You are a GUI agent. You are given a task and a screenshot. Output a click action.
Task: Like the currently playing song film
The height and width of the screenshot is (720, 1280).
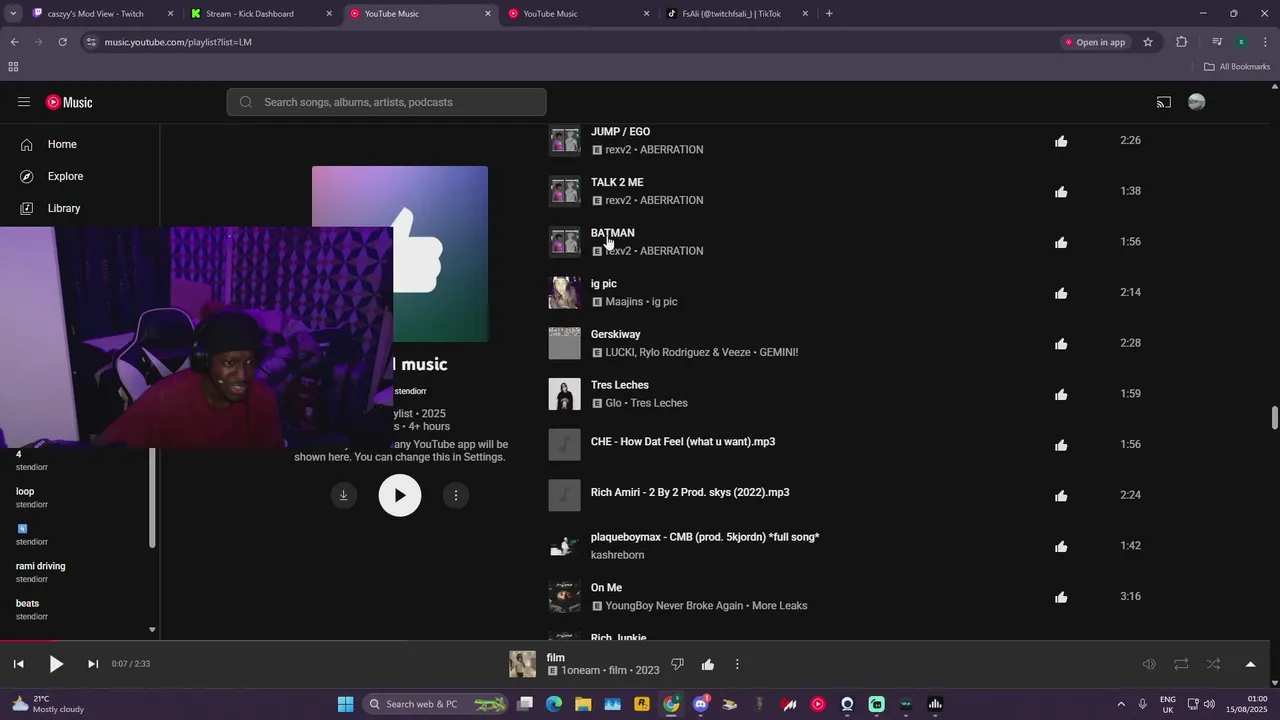[708, 664]
